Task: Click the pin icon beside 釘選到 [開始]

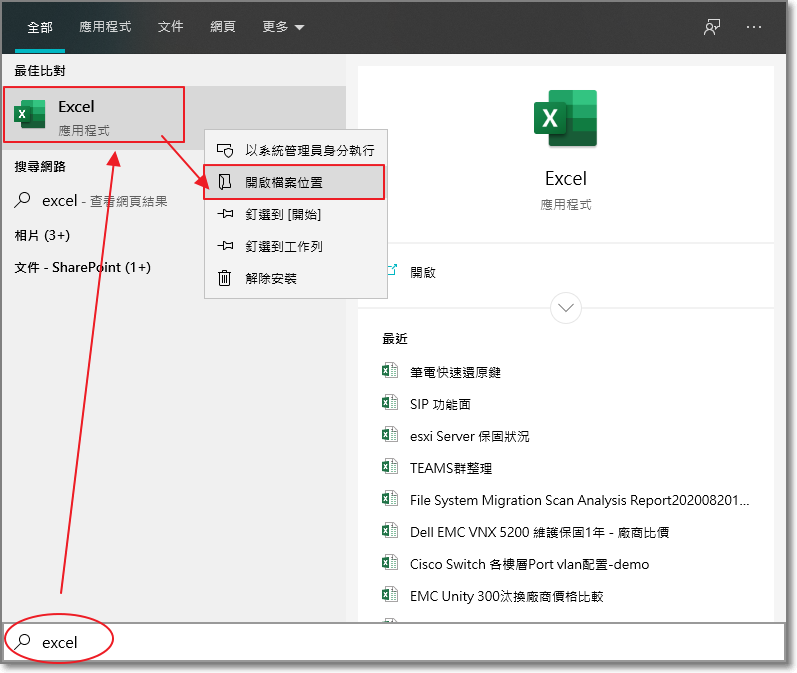Action: point(225,214)
